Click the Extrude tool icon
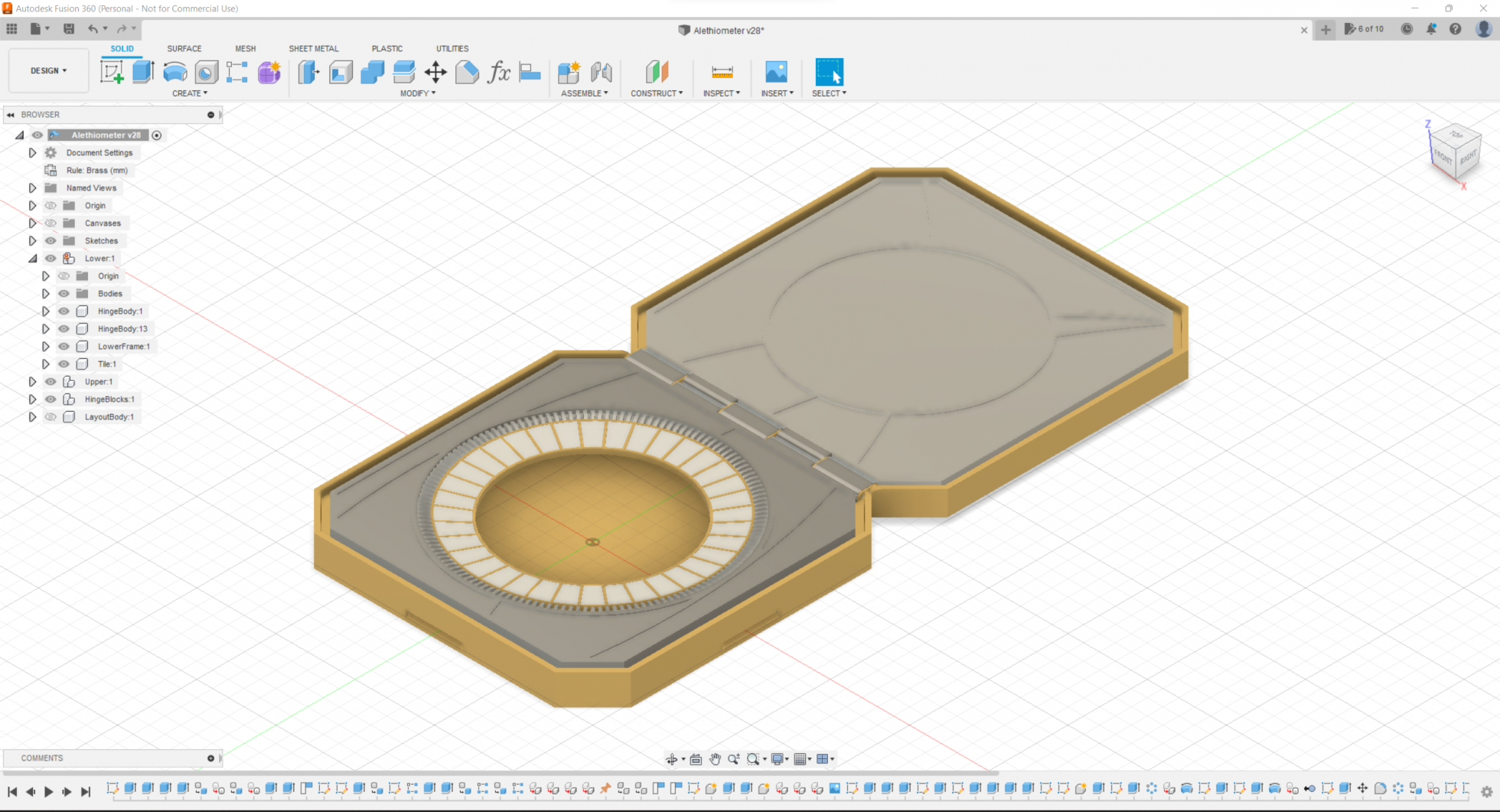Screen dimensions: 1500x812 (x=143, y=72)
